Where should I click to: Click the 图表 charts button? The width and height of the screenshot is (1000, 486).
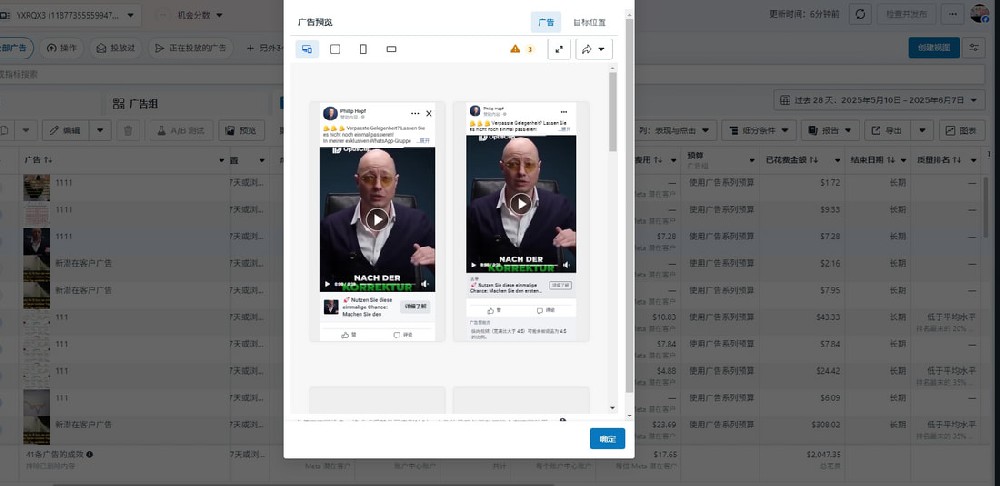coord(962,131)
